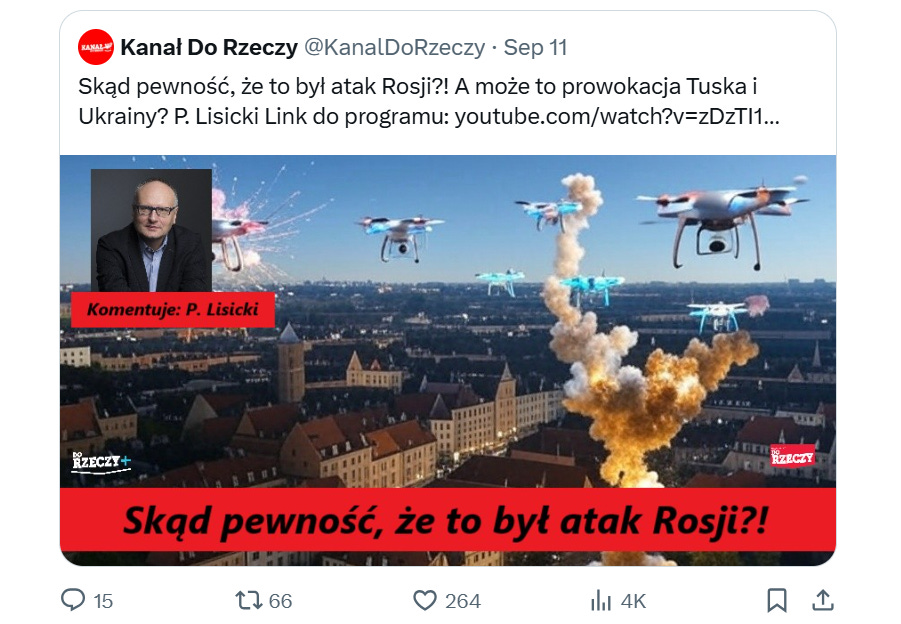Open the Kanał Do Rzeczy profile avatar
The height and width of the screenshot is (624, 901).
(96, 47)
